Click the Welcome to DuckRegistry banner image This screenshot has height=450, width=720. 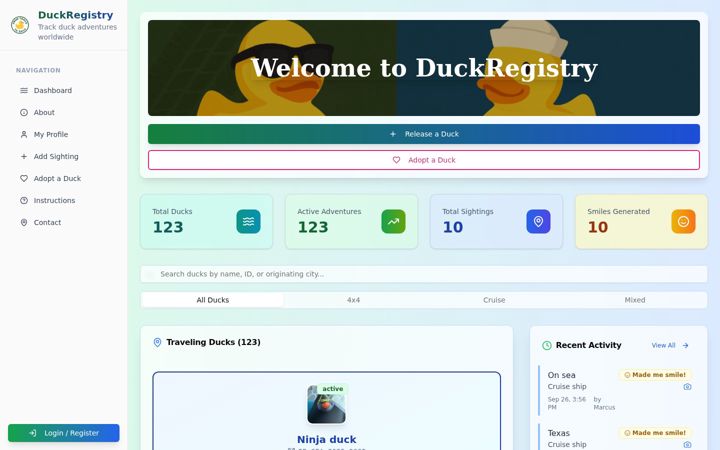pyautogui.click(x=424, y=68)
